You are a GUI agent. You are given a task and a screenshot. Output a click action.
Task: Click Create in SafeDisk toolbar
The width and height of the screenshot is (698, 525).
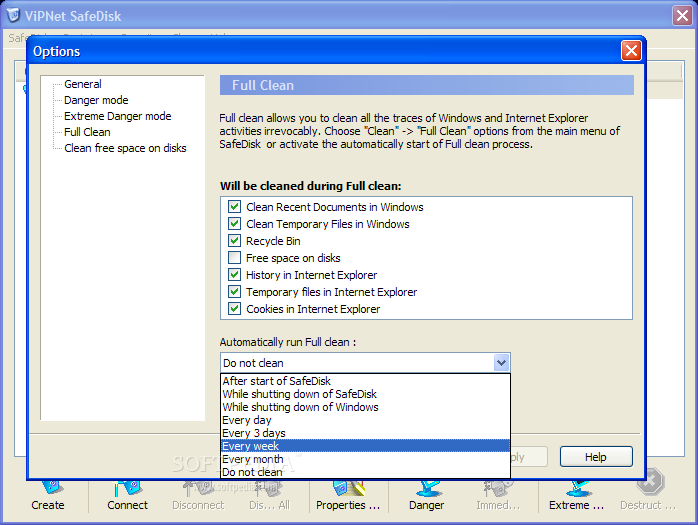point(48,497)
